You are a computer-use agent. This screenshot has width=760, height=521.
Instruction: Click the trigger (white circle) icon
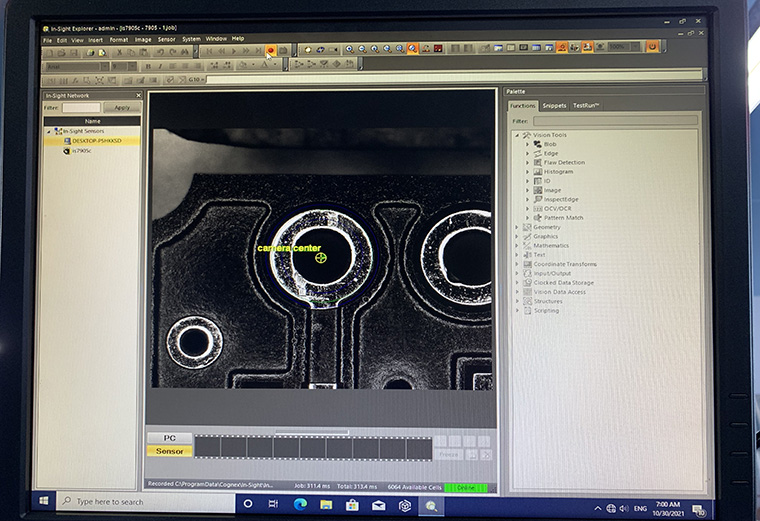(x=307, y=49)
